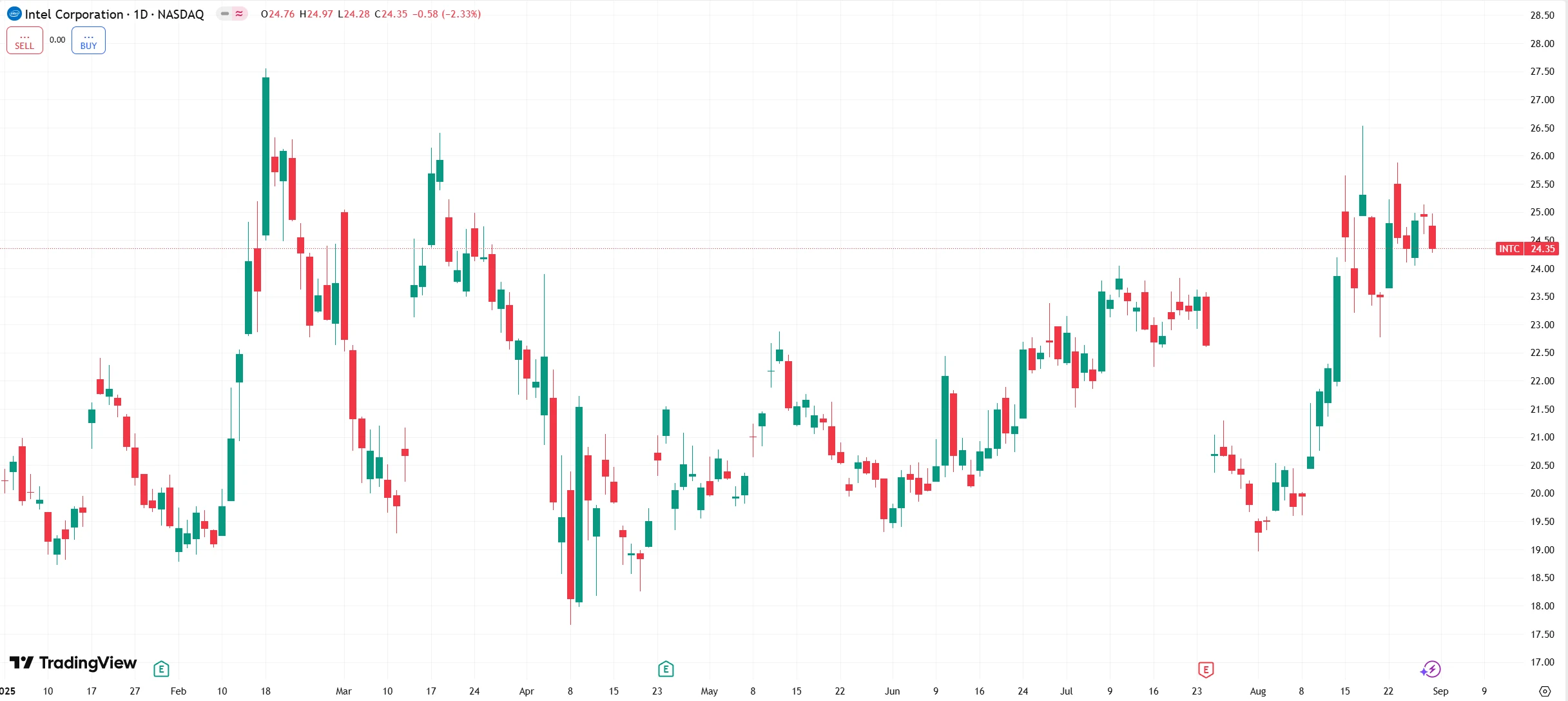
Task: Click the 21.50 price axis label
Action: click(x=1542, y=410)
